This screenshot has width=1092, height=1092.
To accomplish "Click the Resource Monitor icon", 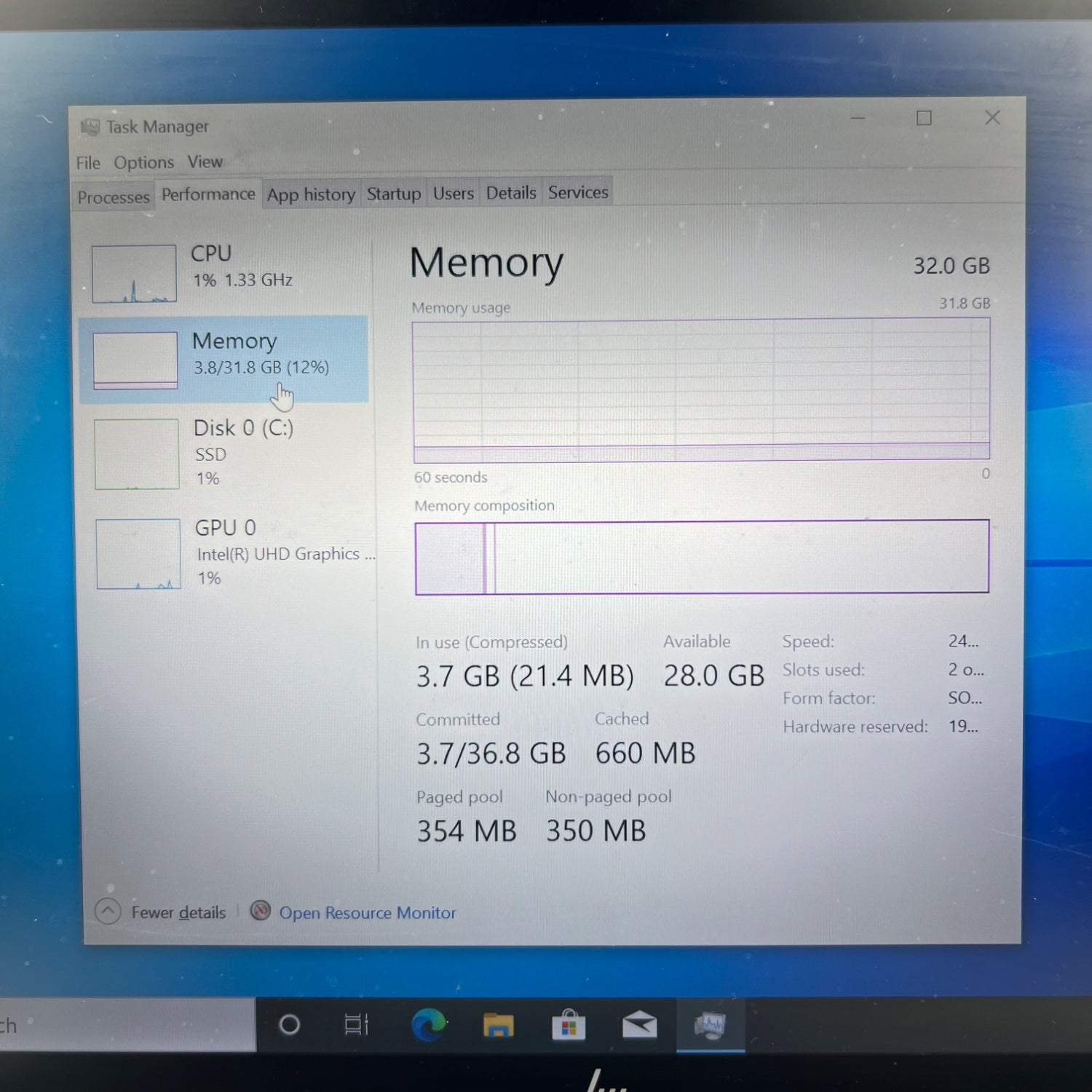I will [260, 911].
